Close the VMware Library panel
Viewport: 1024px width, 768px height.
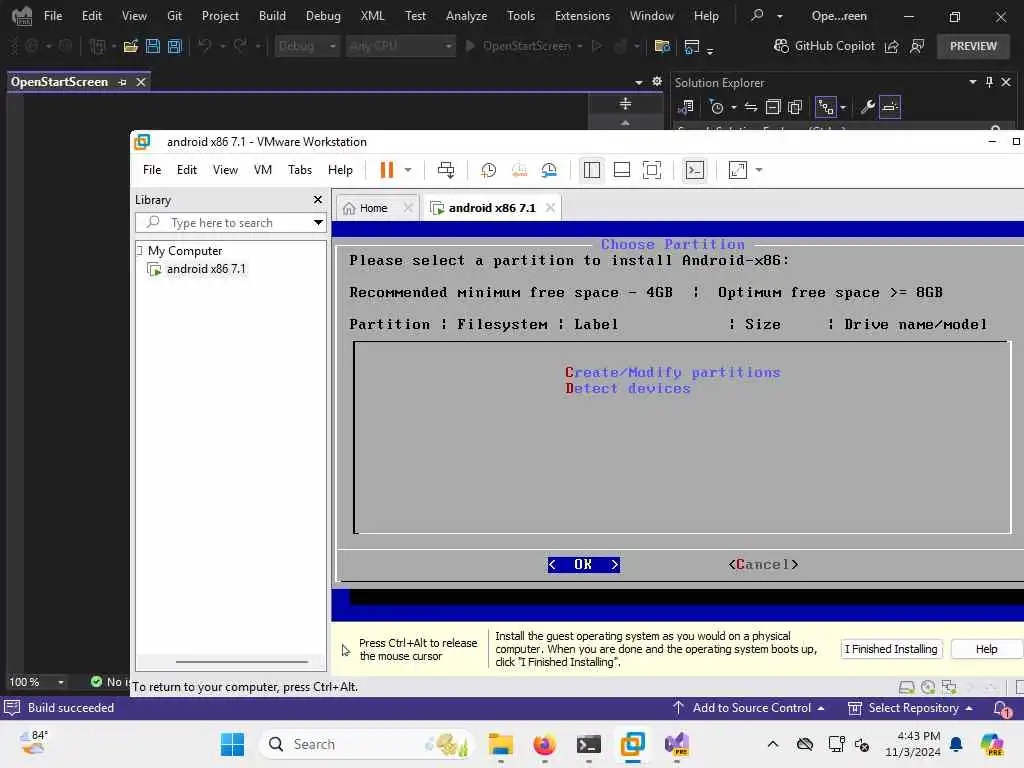[317, 199]
